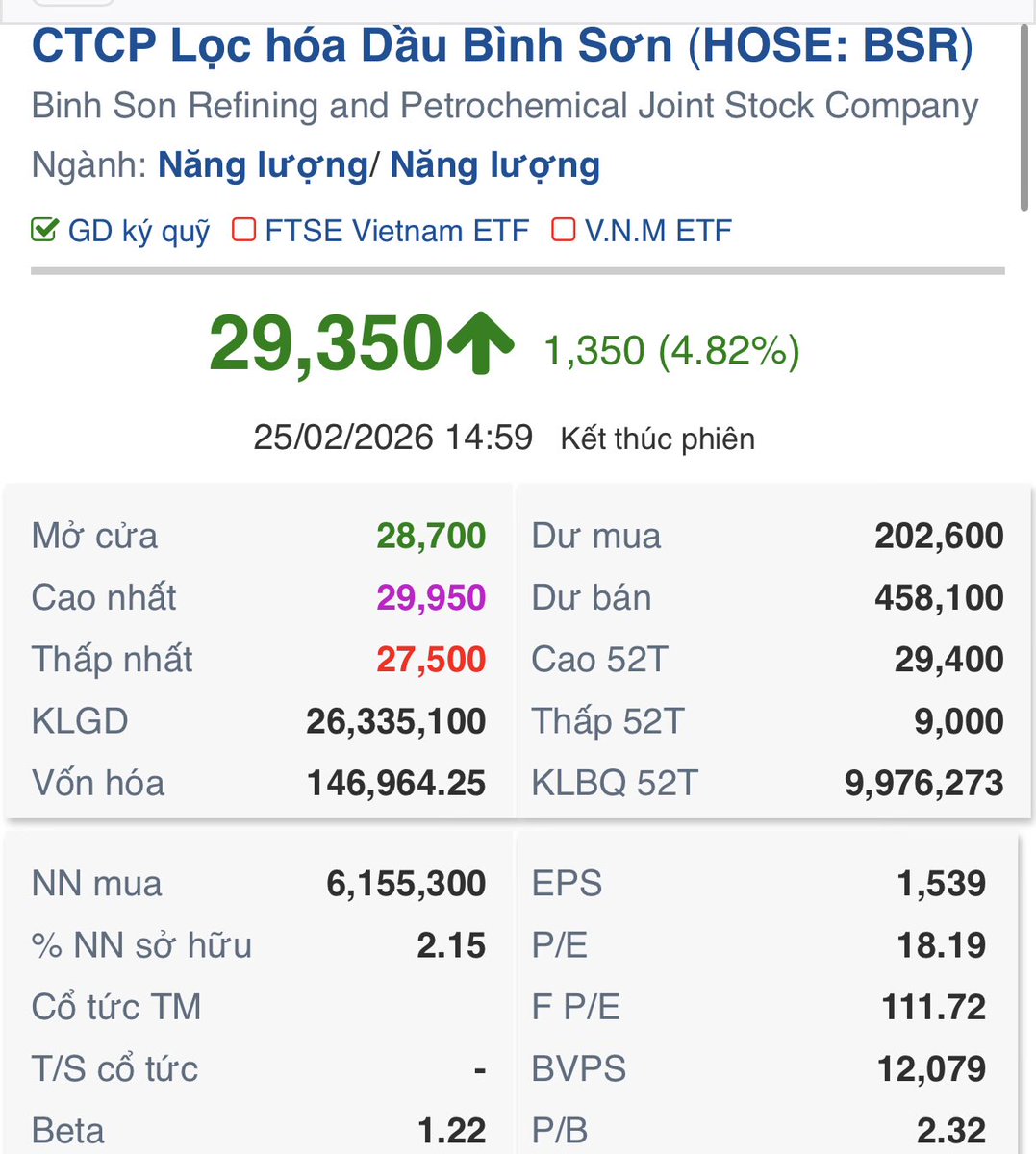Click the % NN sở hữu value 2.15
Image resolution: width=1036 pixels, height=1154 pixels.
tap(451, 945)
